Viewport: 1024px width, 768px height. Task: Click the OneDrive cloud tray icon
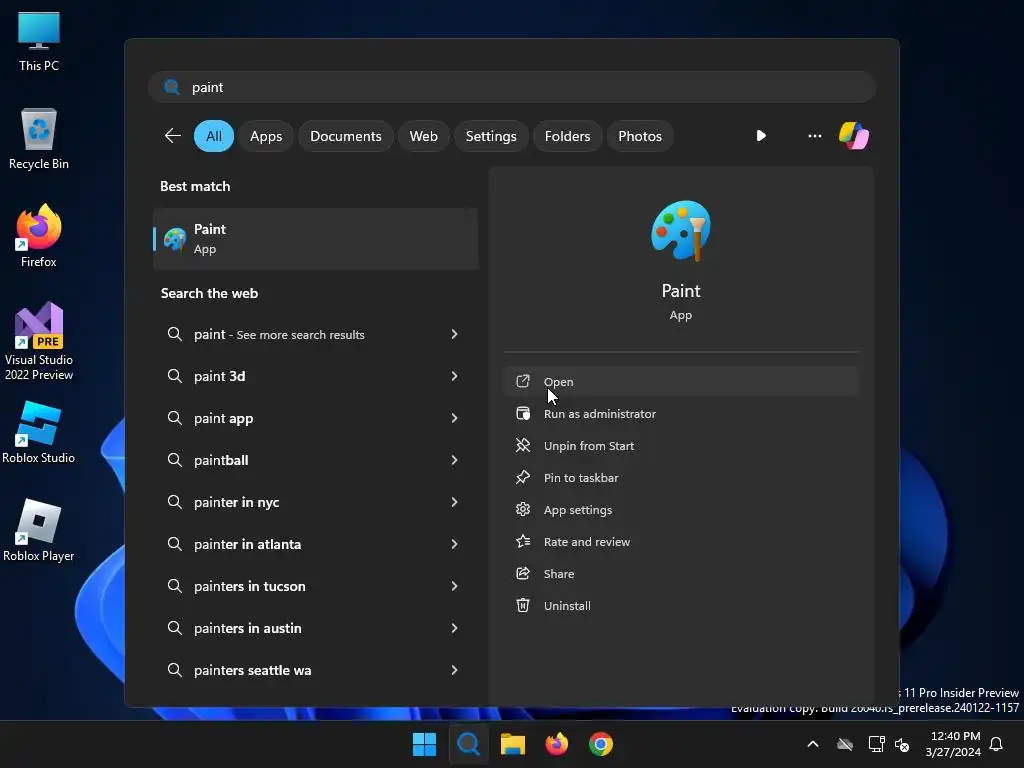pyautogui.click(x=845, y=744)
